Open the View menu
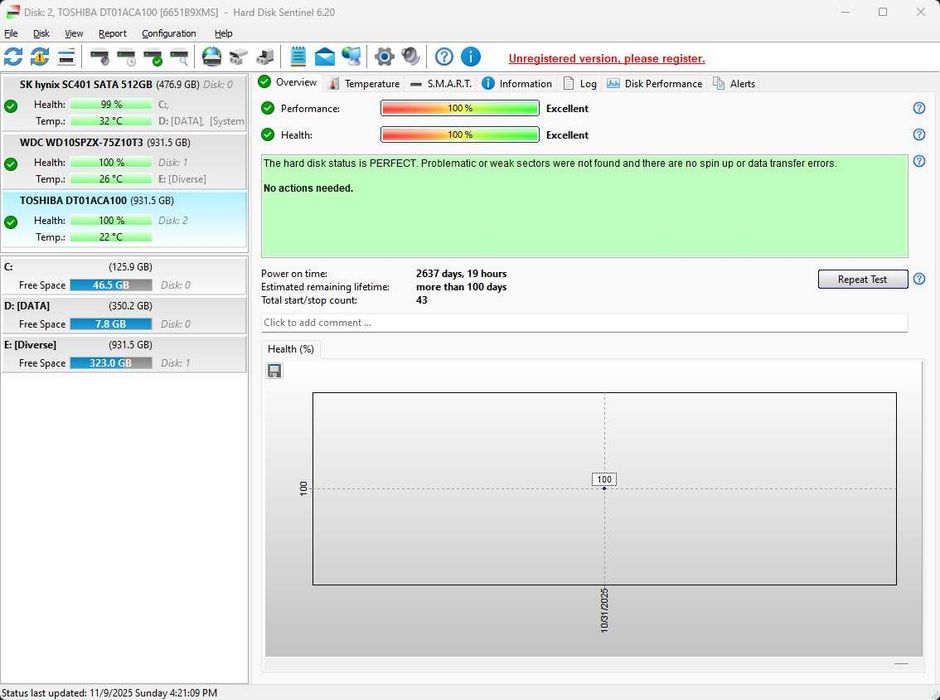This screenshot has width=940, height=700. click(x=74, y=34)
